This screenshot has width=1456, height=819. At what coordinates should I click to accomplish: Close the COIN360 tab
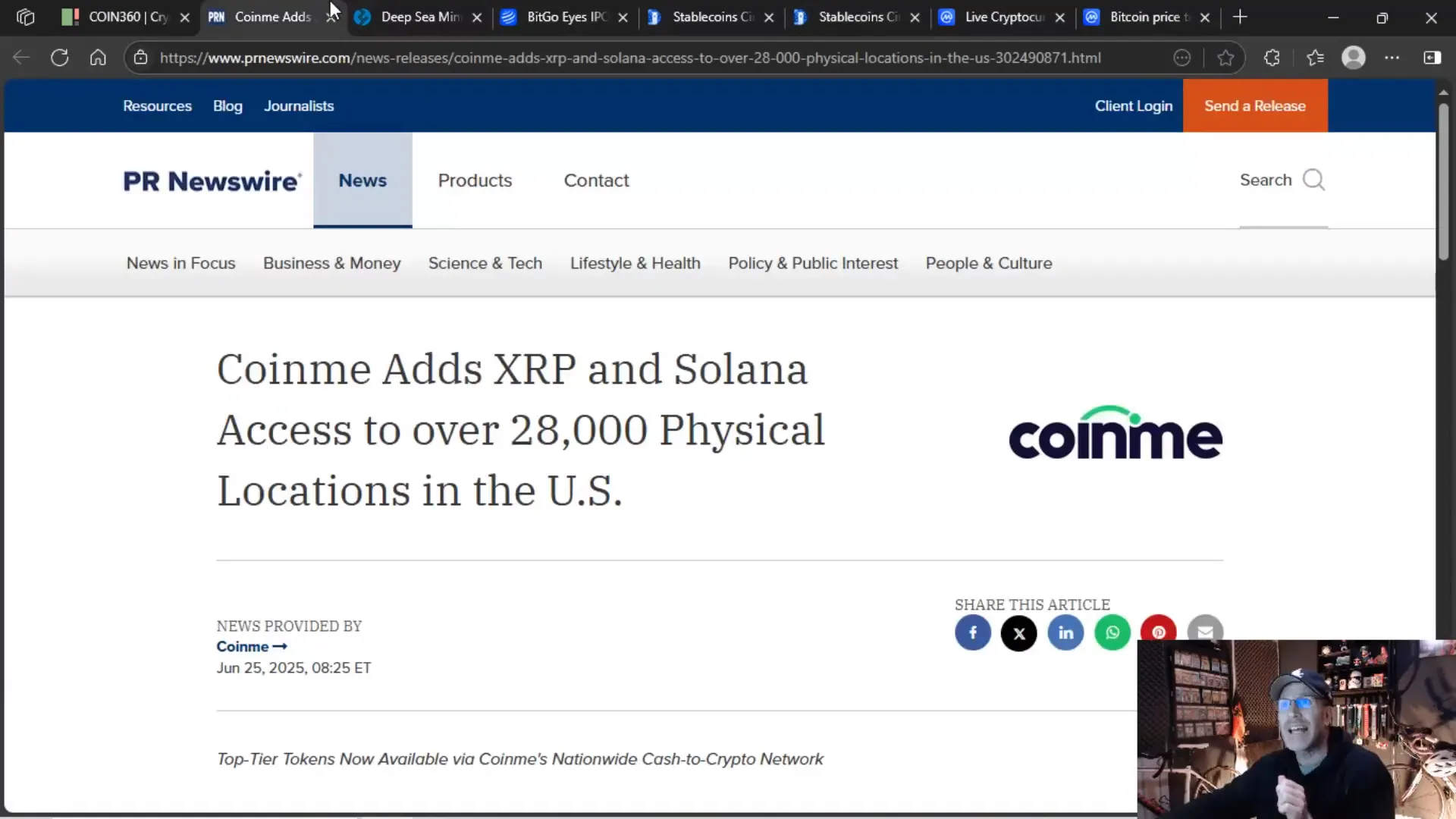click(x=184, y=17)
